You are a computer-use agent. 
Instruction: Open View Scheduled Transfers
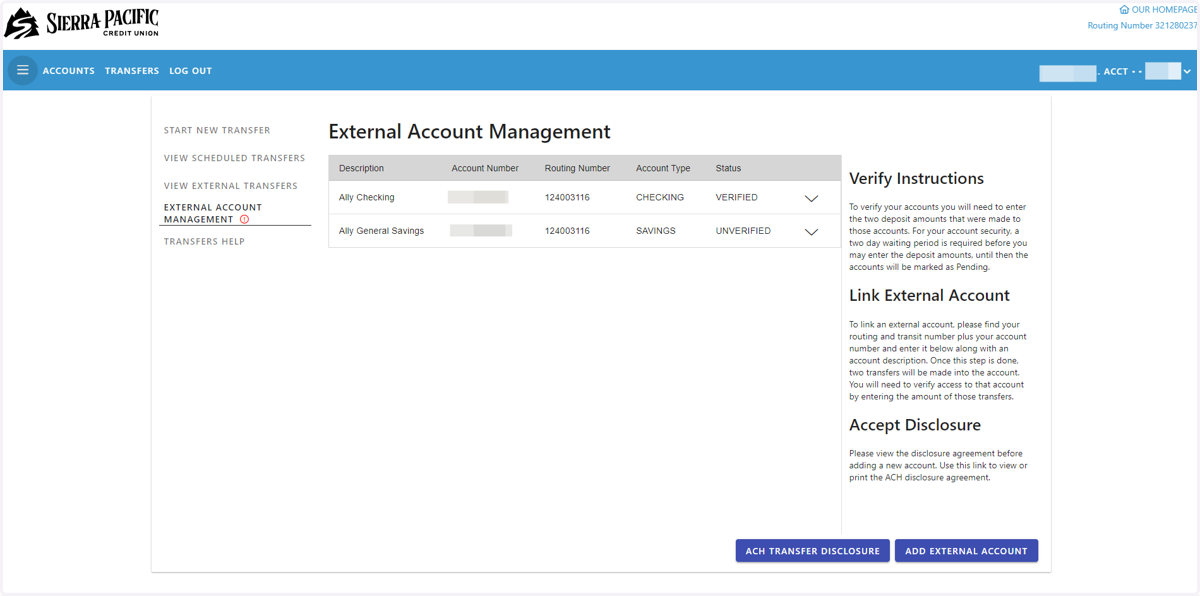235,158
